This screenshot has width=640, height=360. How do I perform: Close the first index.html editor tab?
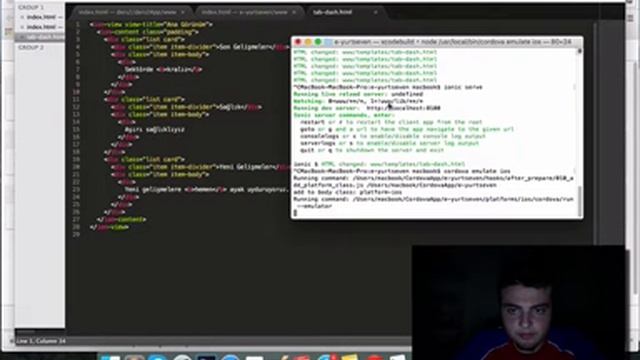tap(183, 13)
